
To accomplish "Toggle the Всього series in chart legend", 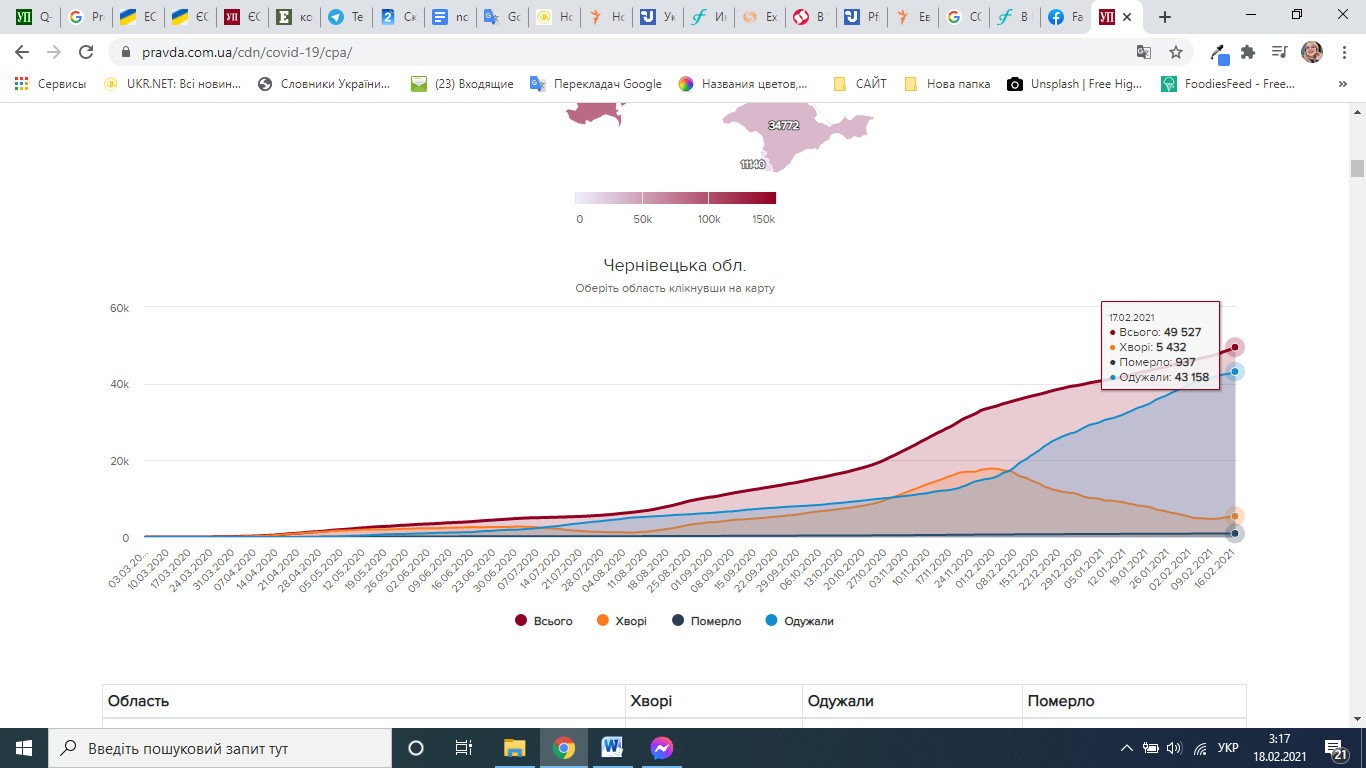I will [x=544, y=621].
